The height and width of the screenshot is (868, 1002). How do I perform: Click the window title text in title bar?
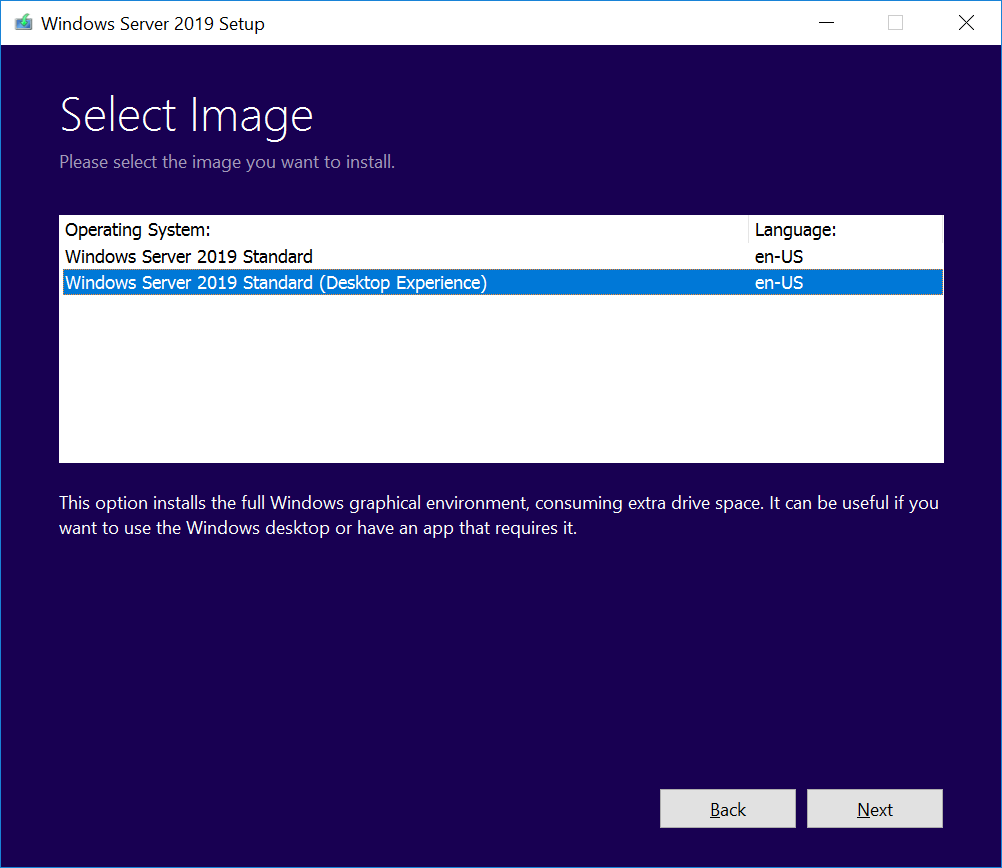pyautogui.click(x=152, y=23)
